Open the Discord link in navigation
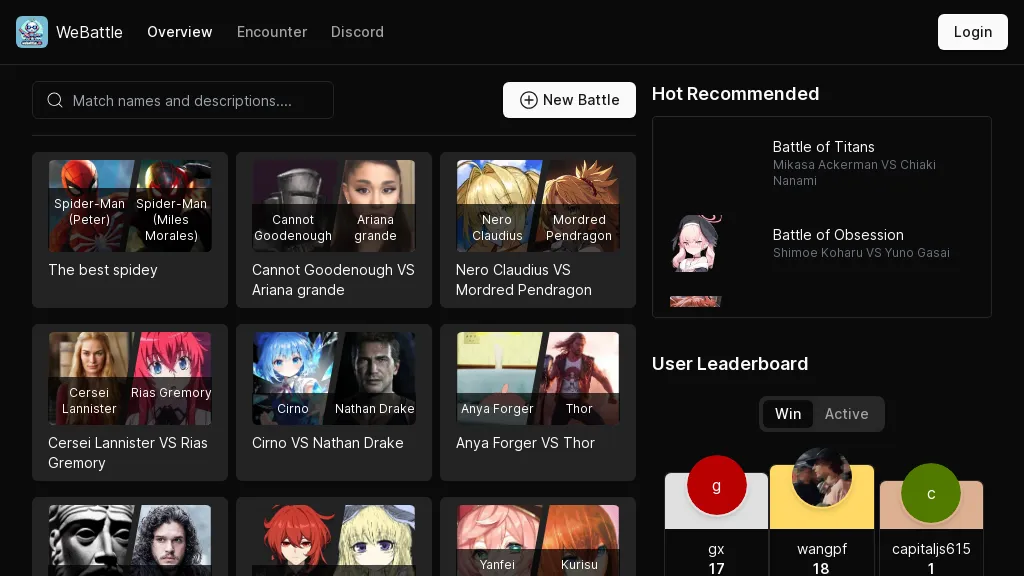 point(357,32)
